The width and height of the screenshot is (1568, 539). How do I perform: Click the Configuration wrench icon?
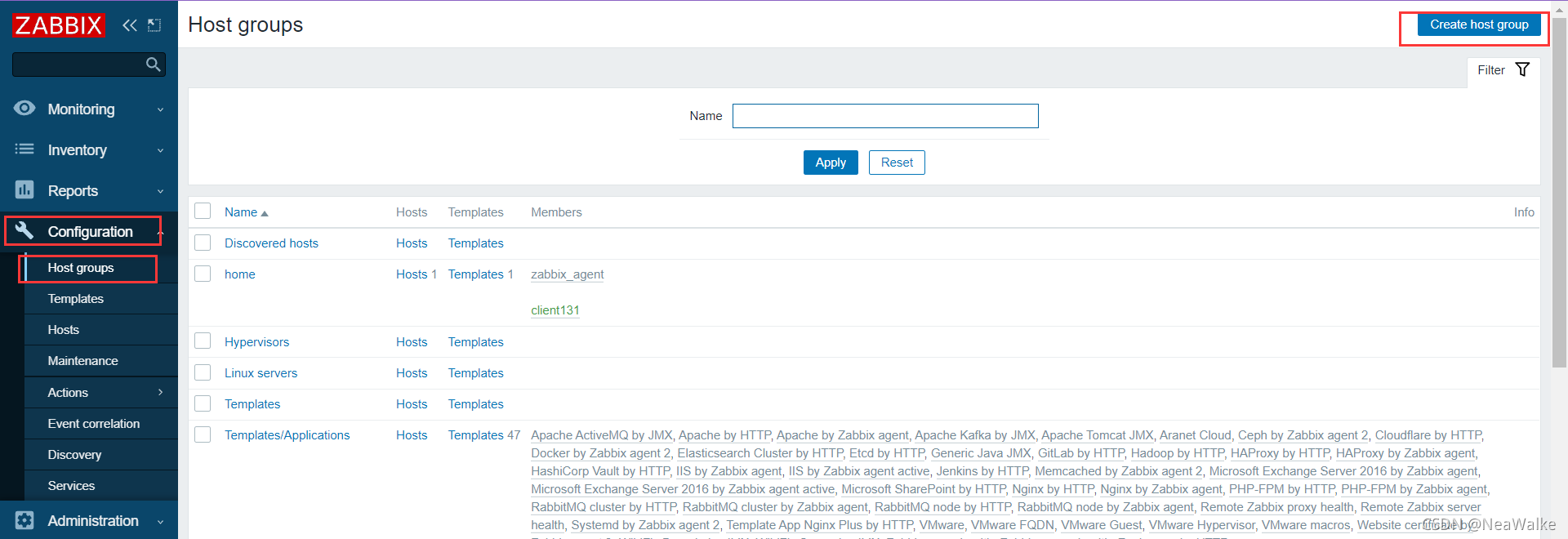24,231
